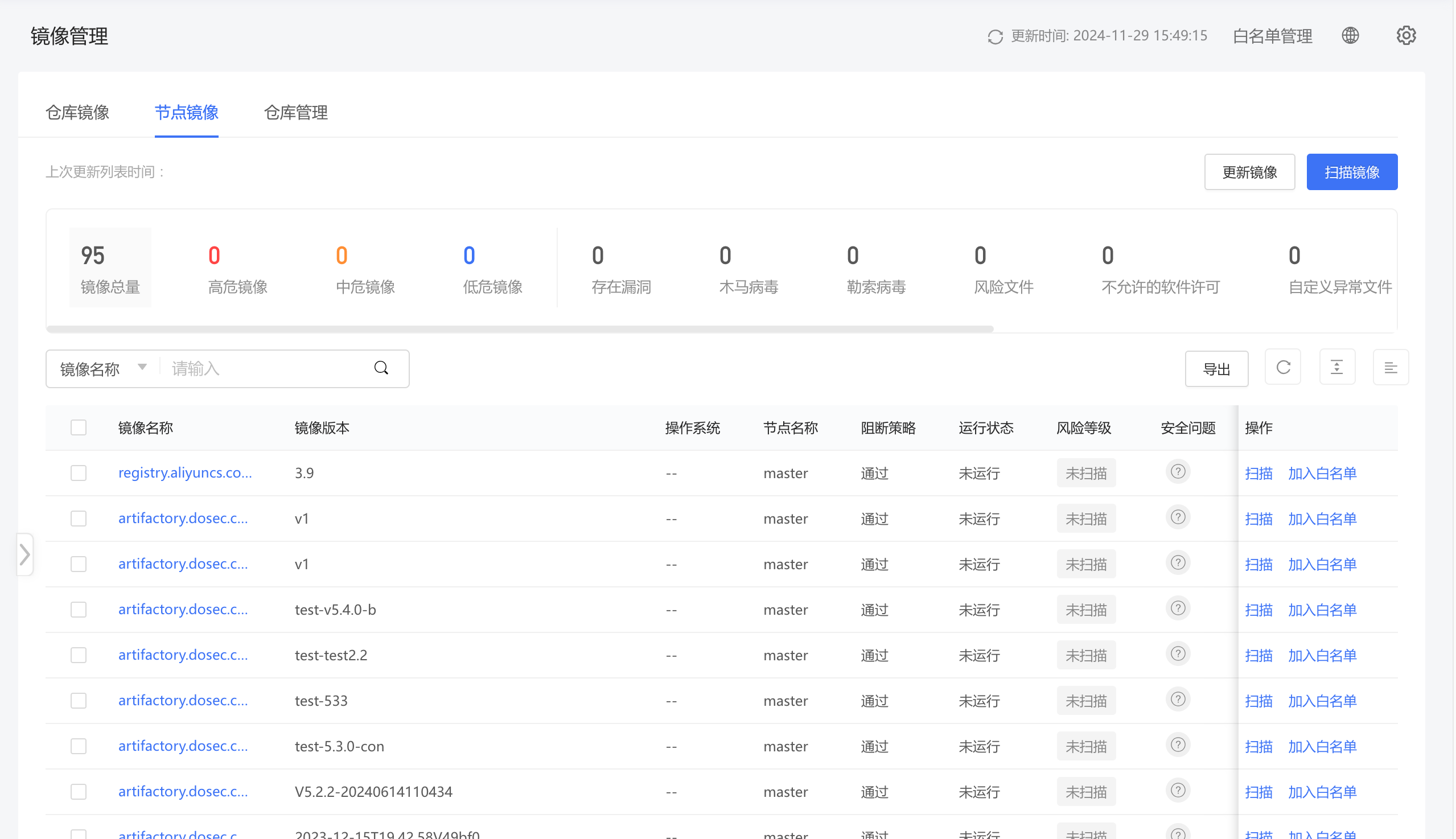Click the 镜像版本 column header
The height and width of the screenshot is (839, 1456).
coord(322,428)
